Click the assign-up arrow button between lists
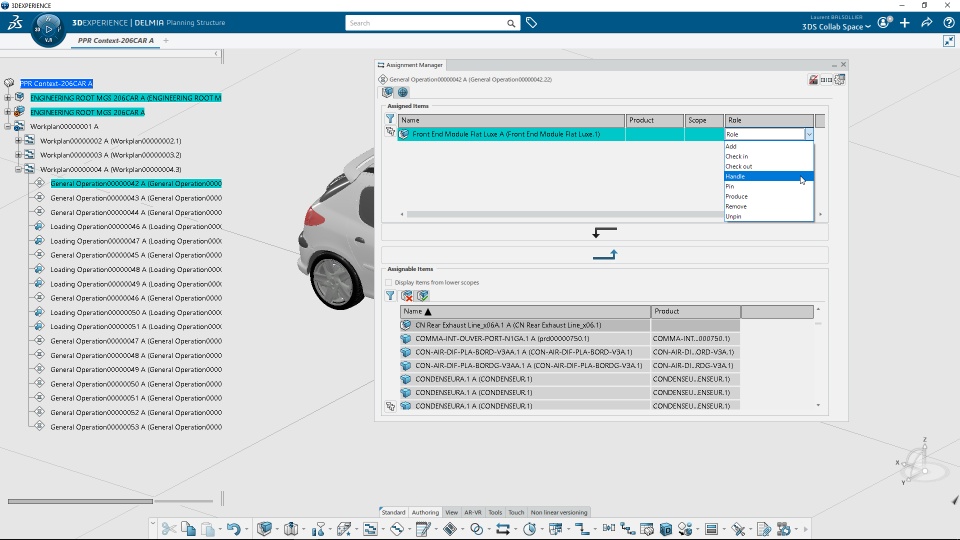960x540 pixels. 605,255
